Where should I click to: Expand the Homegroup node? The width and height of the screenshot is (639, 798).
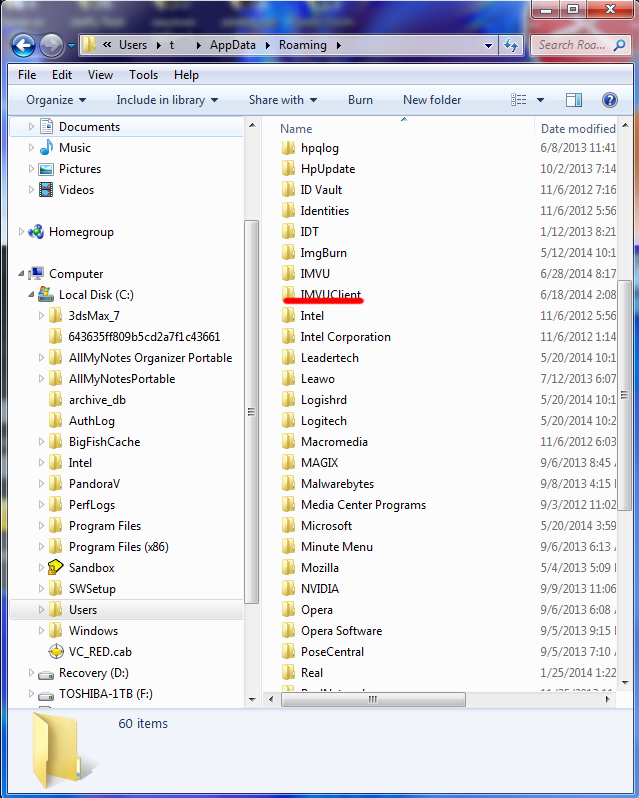21,232
